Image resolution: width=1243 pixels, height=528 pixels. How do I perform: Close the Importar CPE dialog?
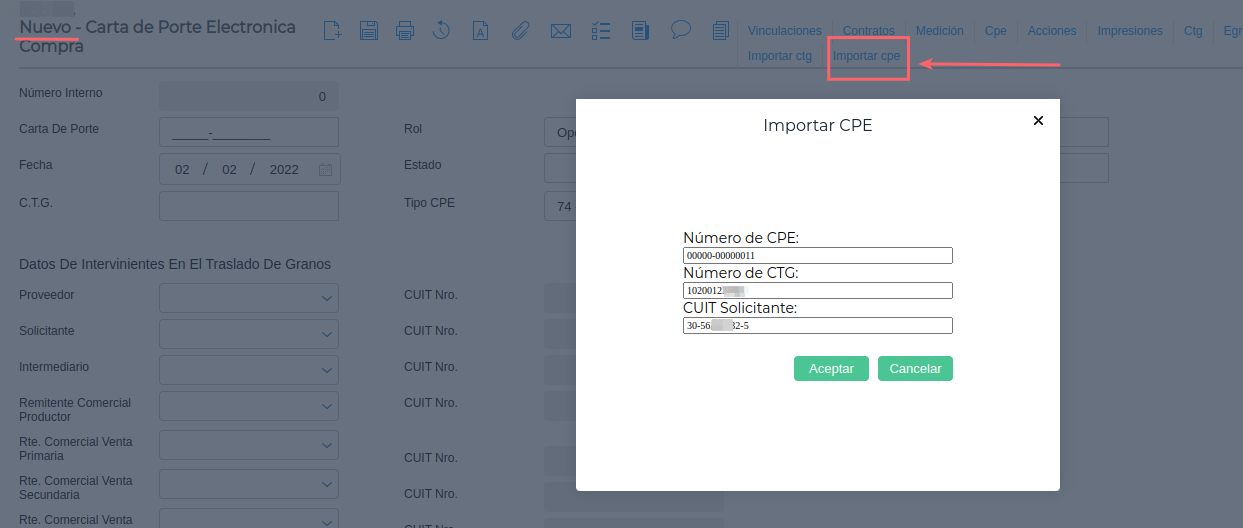(x=1038, y=120)
